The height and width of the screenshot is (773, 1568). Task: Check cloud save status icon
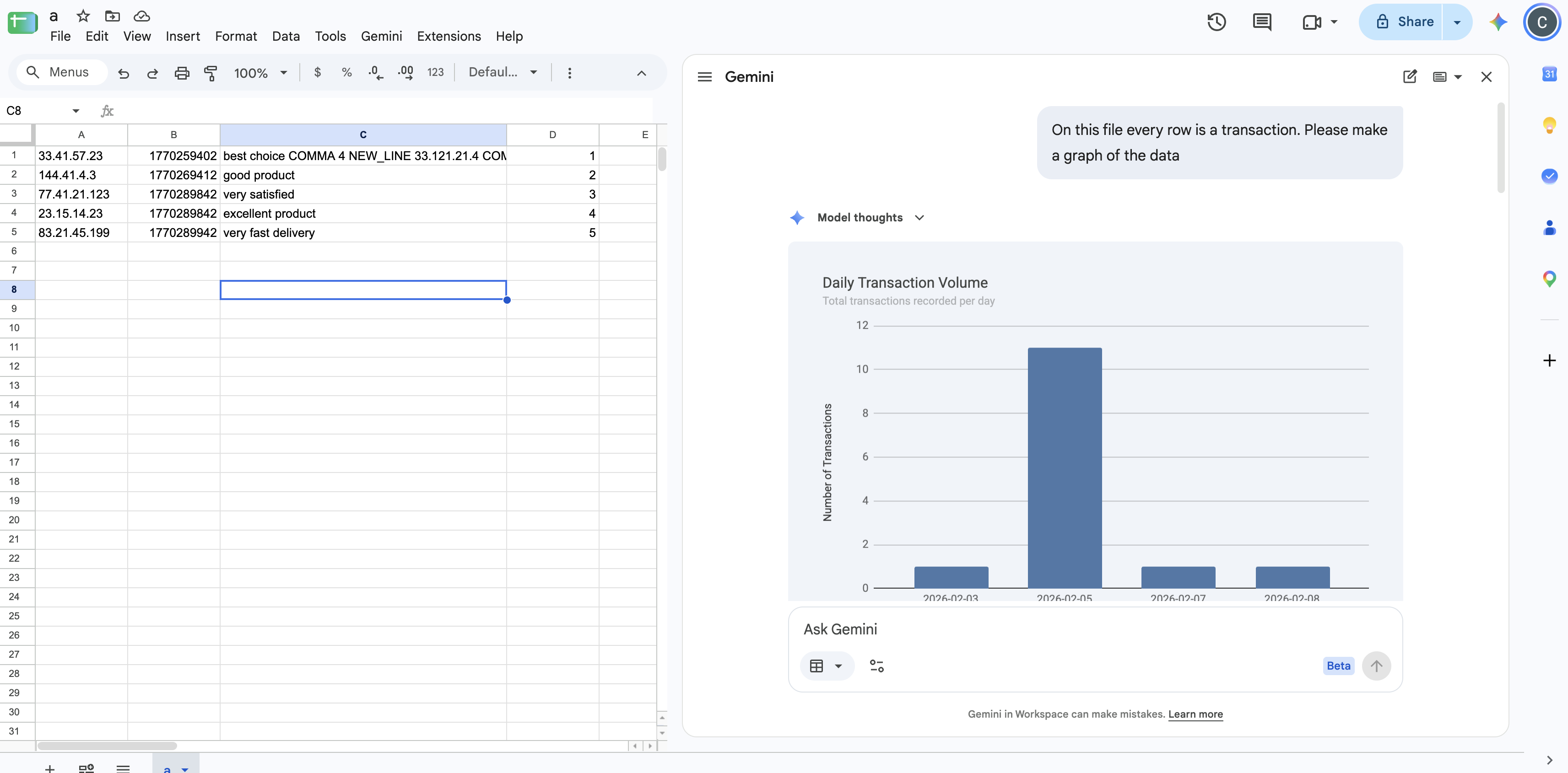(x=142, y=16)
